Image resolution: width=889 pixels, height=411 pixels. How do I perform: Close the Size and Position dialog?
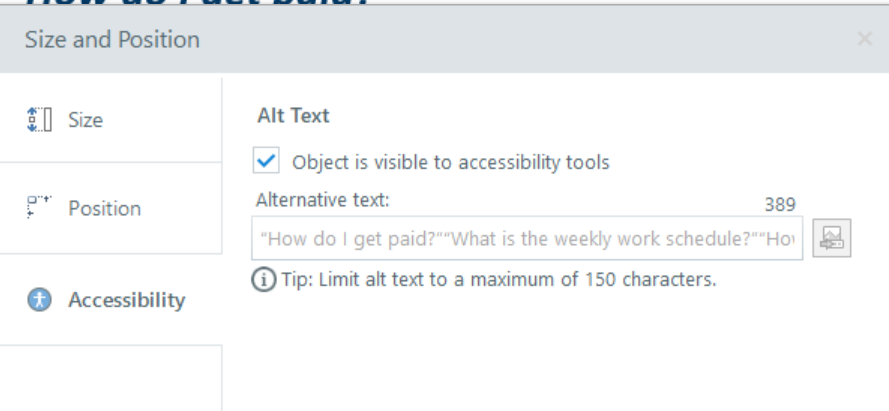pos(864,40)
